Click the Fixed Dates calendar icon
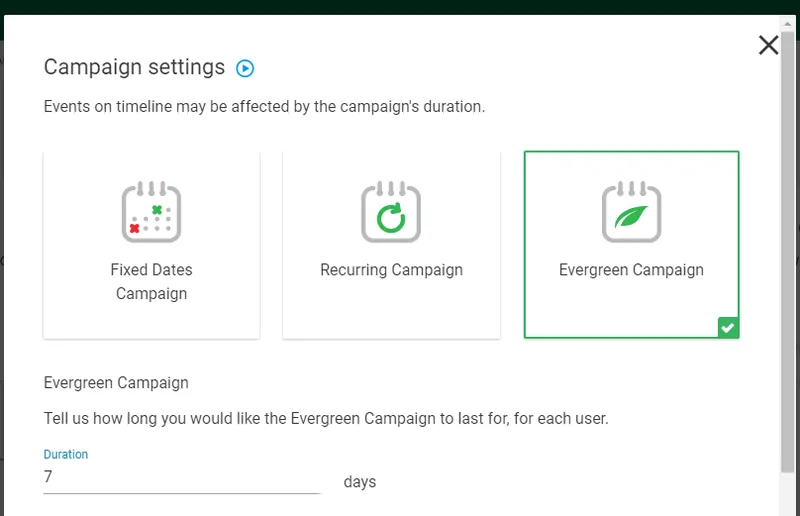Viewport: 800px width, 516px height. (152, 212)
